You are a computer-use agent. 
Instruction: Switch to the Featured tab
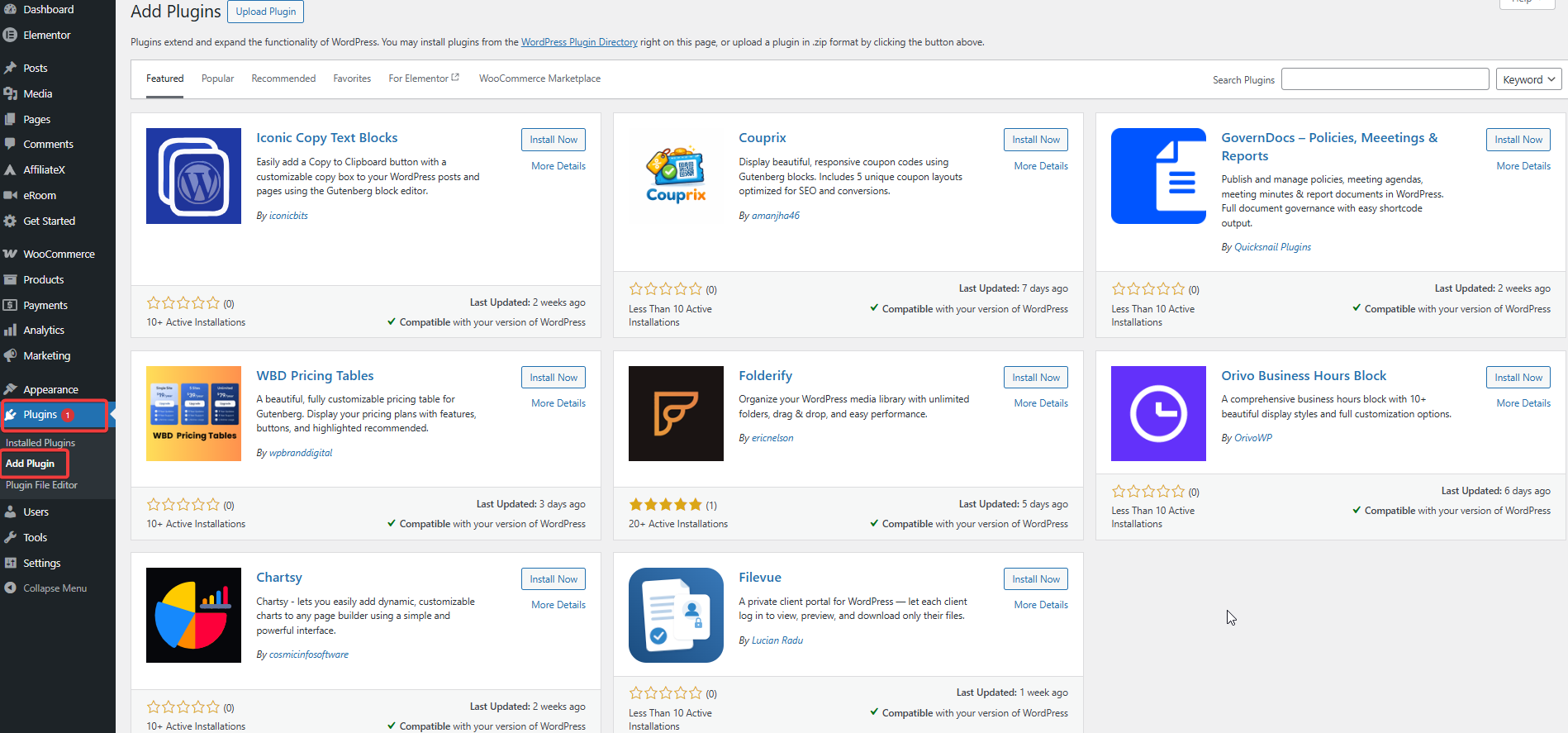click(165, 79)
